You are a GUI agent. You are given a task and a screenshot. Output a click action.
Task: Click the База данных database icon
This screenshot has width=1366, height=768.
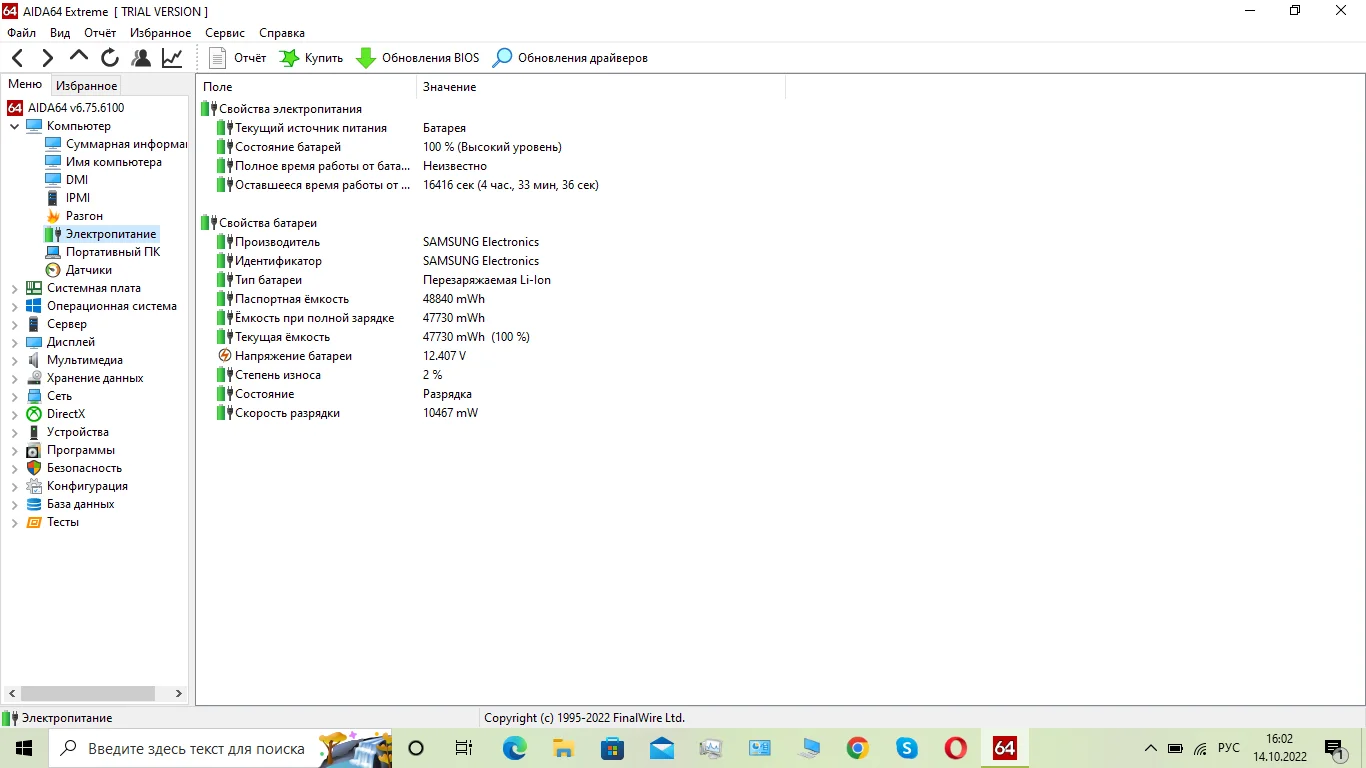point(34,504)
